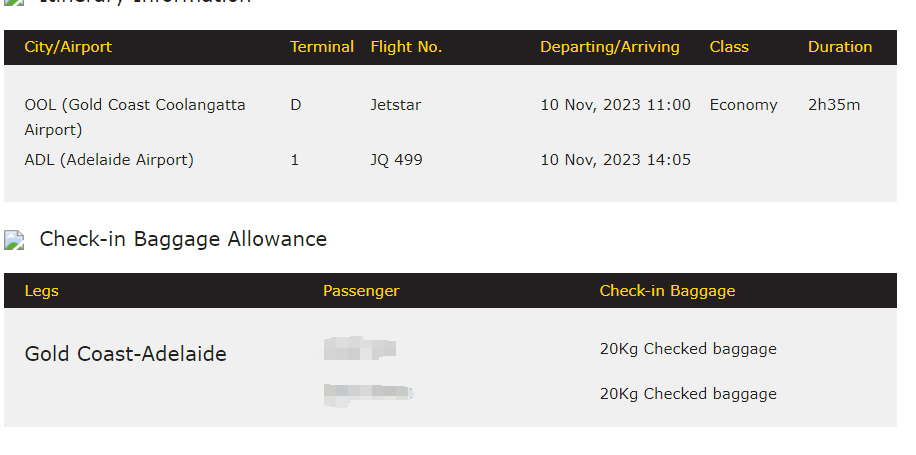Click the second blurred passenger name
Viewport: 916px width, 455px height.
368,393
